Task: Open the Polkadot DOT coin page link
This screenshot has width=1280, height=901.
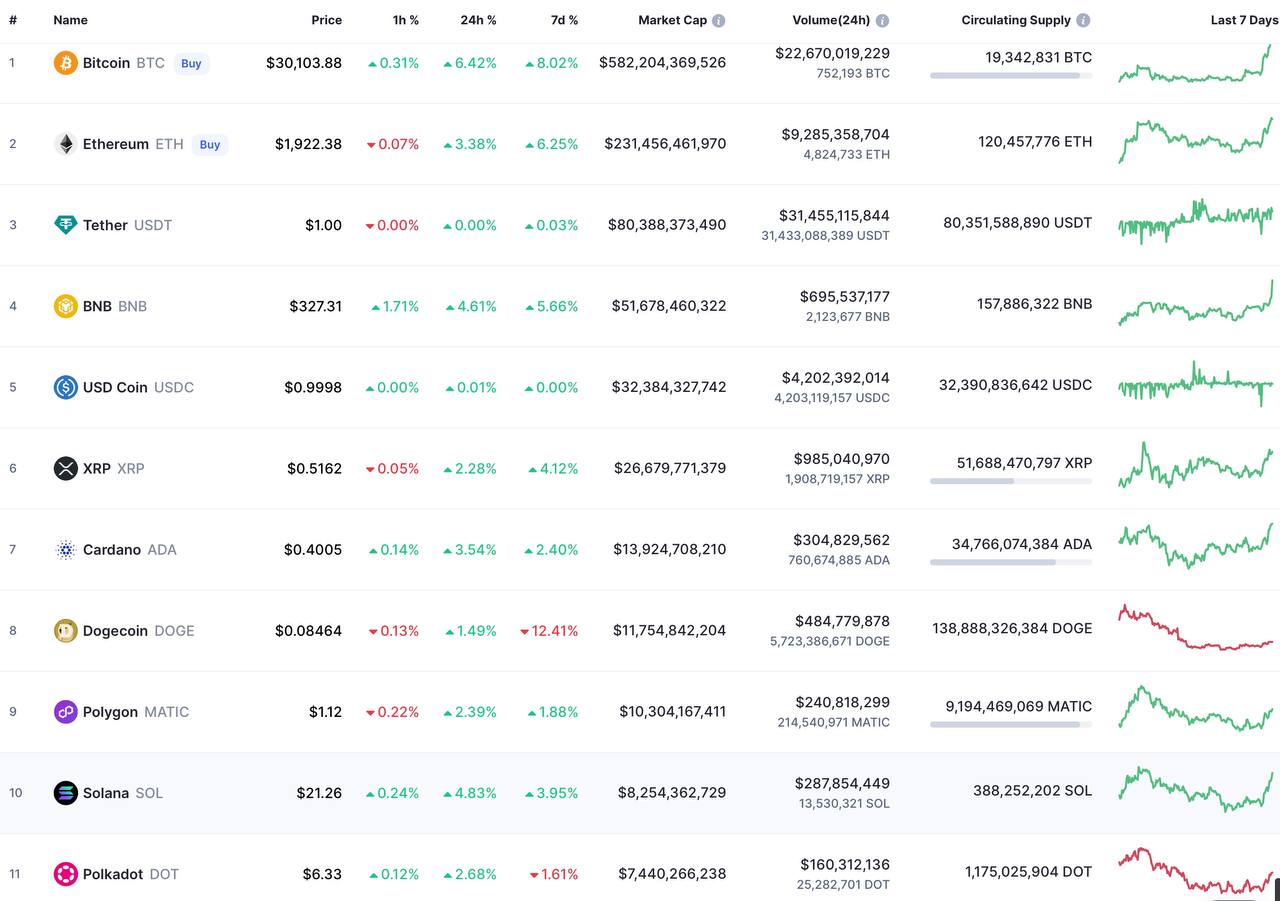Action: tap(130, 874)
